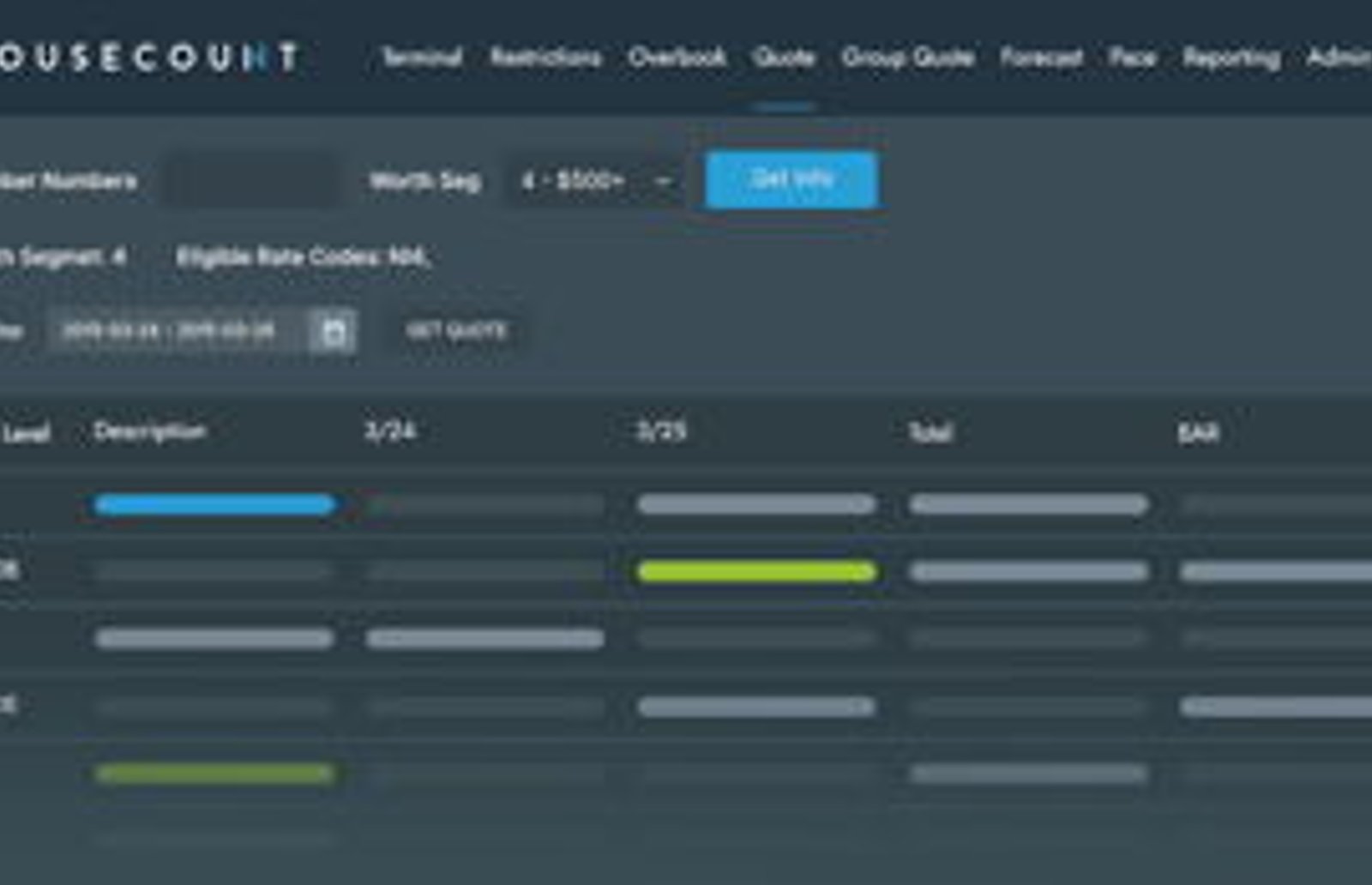Navigate to Reporting

tap(1231, 57)
